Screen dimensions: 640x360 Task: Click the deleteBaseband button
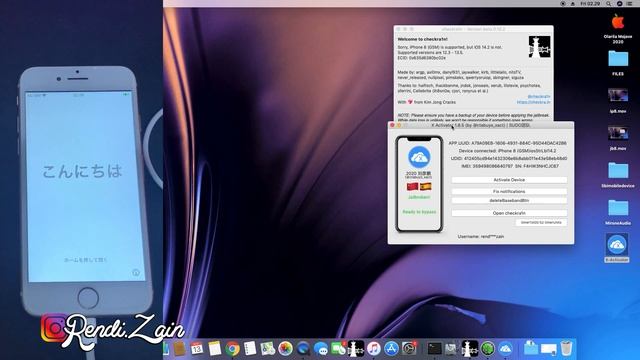[509, 201]
